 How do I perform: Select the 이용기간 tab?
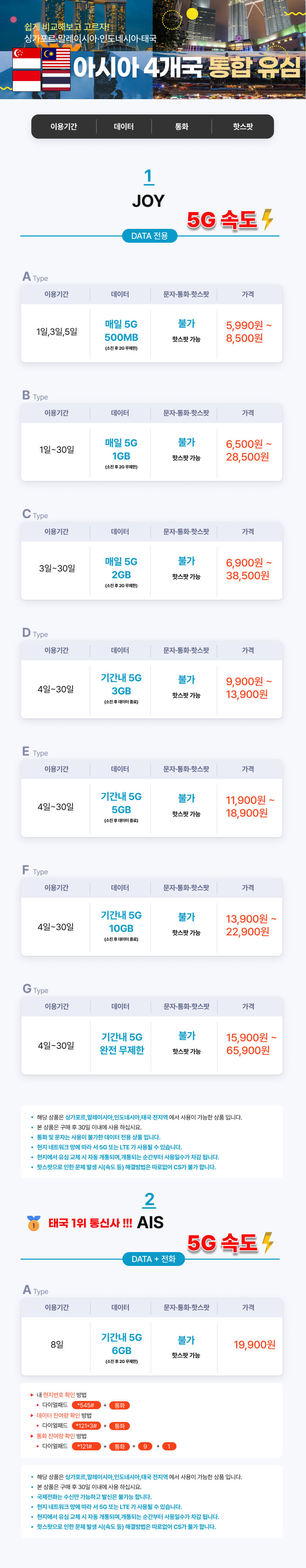tap(64, 127)
